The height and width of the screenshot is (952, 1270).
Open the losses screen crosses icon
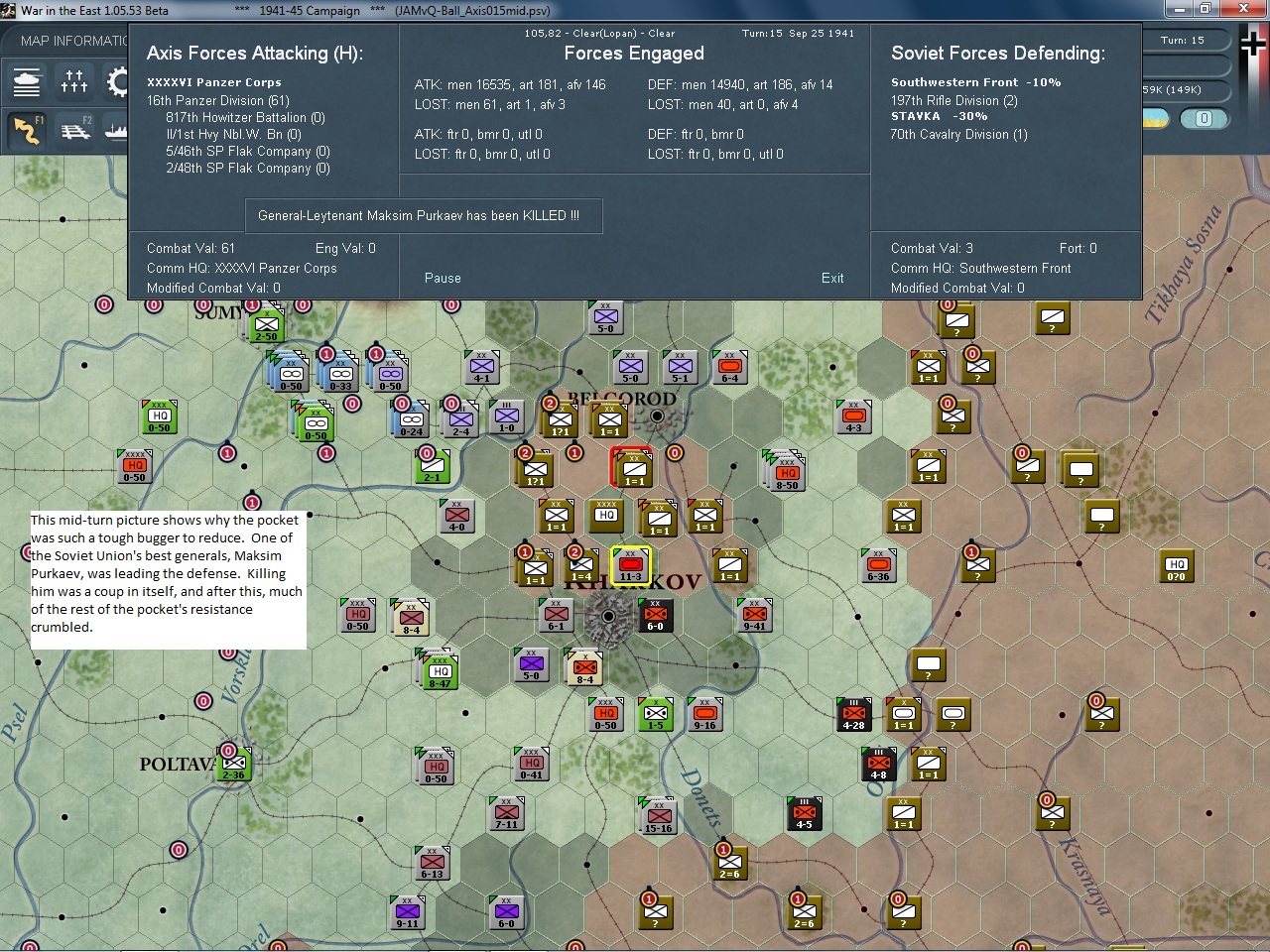pyautogui.click(x=74, y=81)
